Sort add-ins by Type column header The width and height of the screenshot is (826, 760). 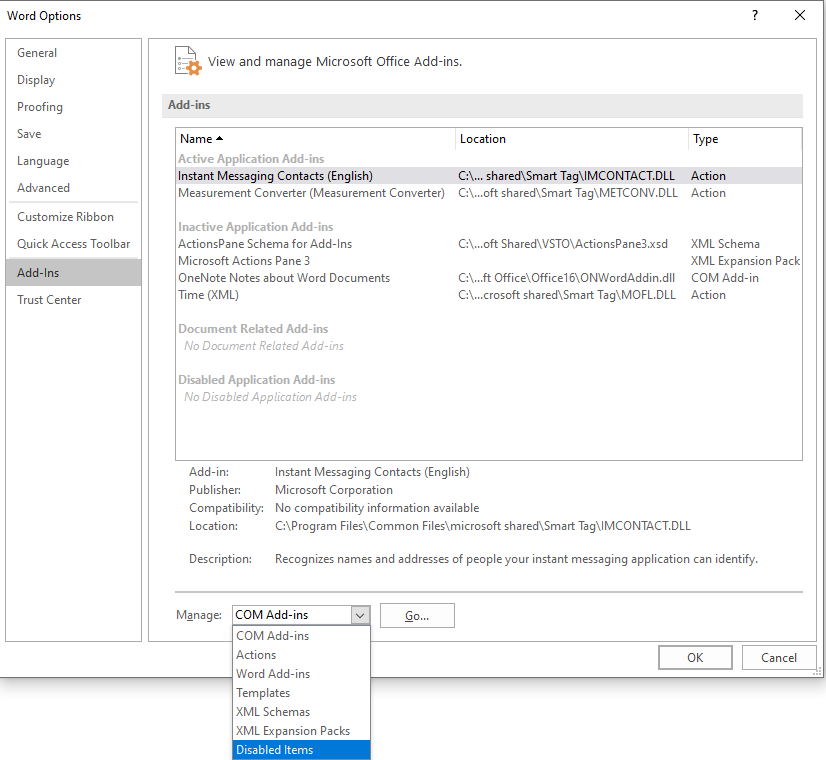click(745, 139)
